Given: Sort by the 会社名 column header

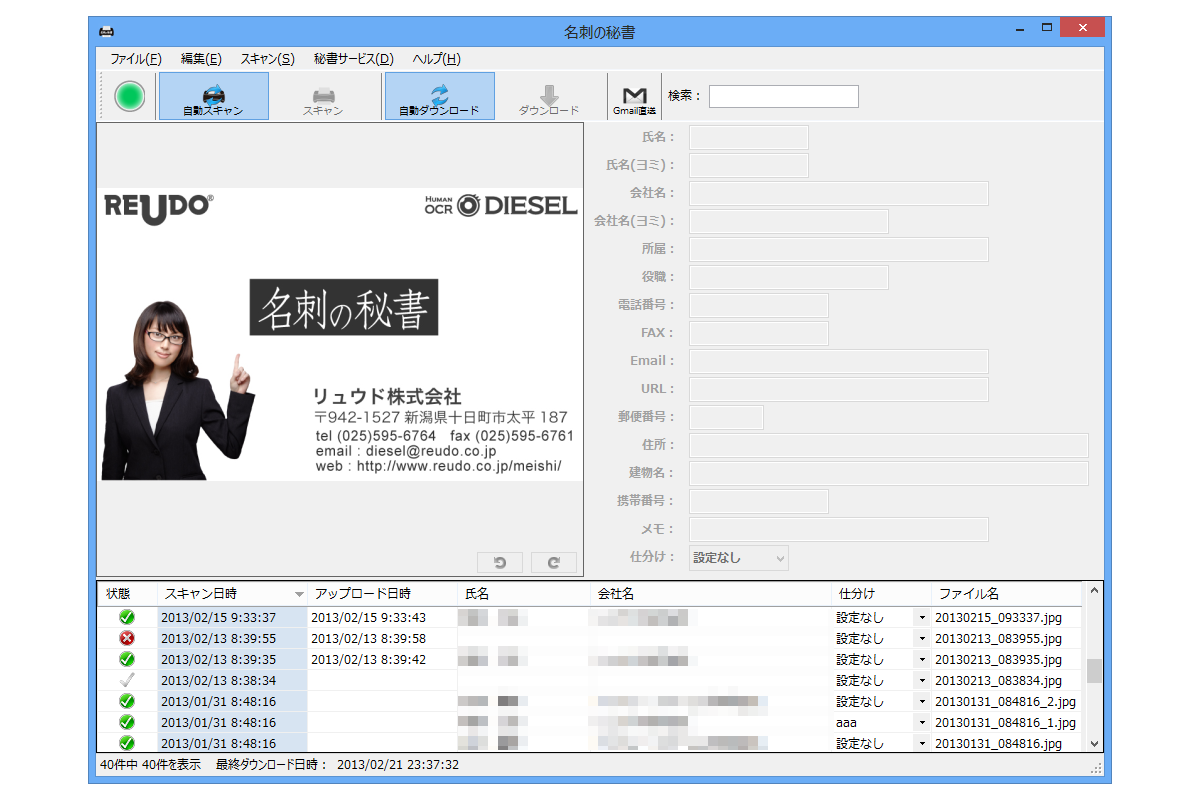Looking at the screenshot, I should (711, 594).
